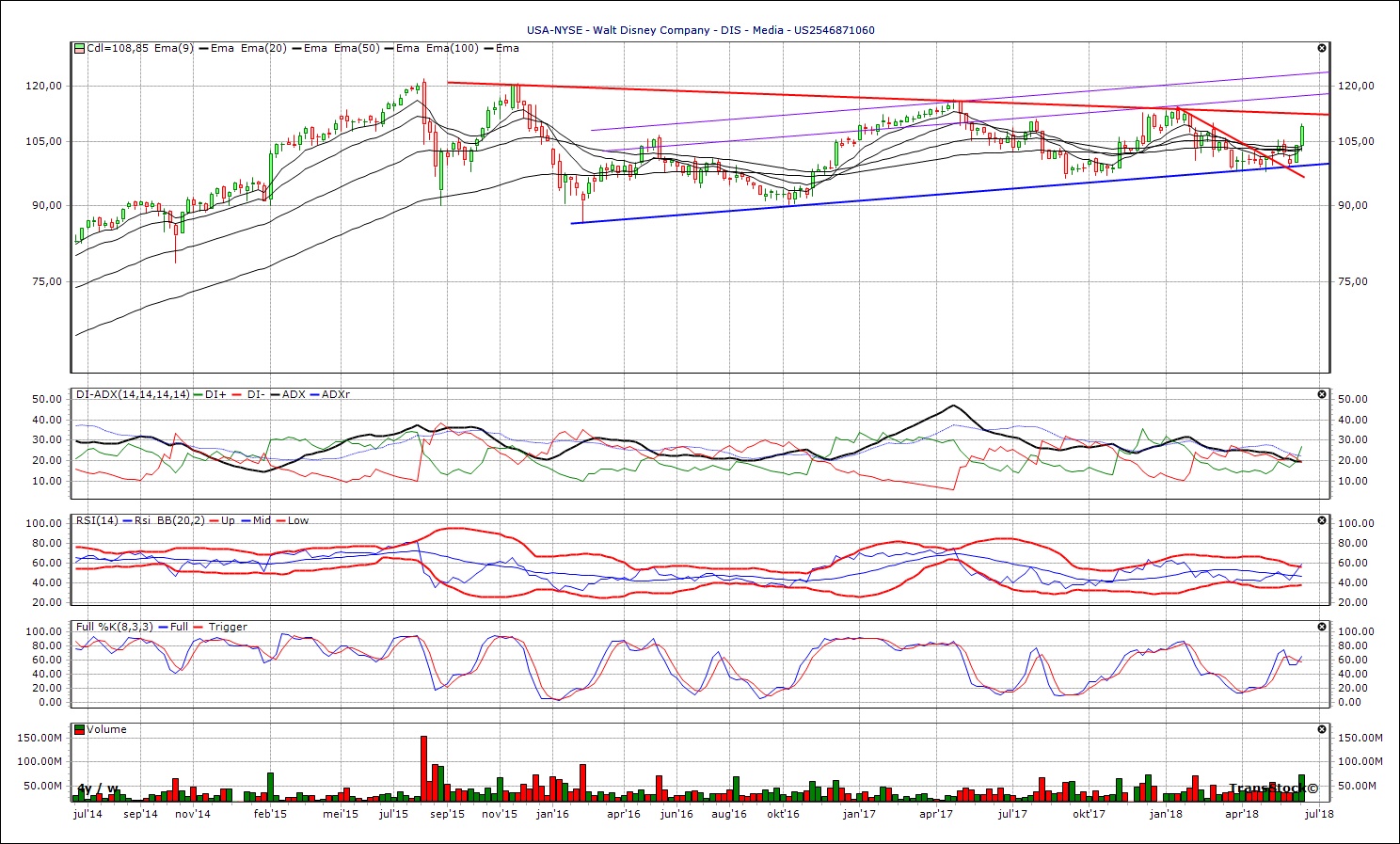Click the aug'16 date axis label
Viewport: 1400px width, 844px height.
(729, 814)
